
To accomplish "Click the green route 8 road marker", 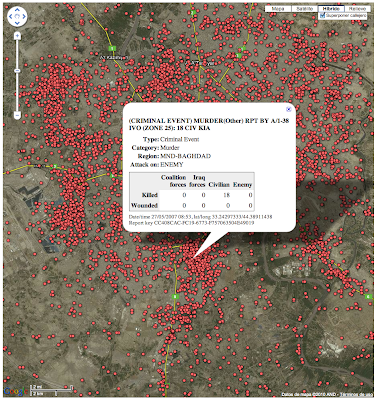I will [174, 297].
